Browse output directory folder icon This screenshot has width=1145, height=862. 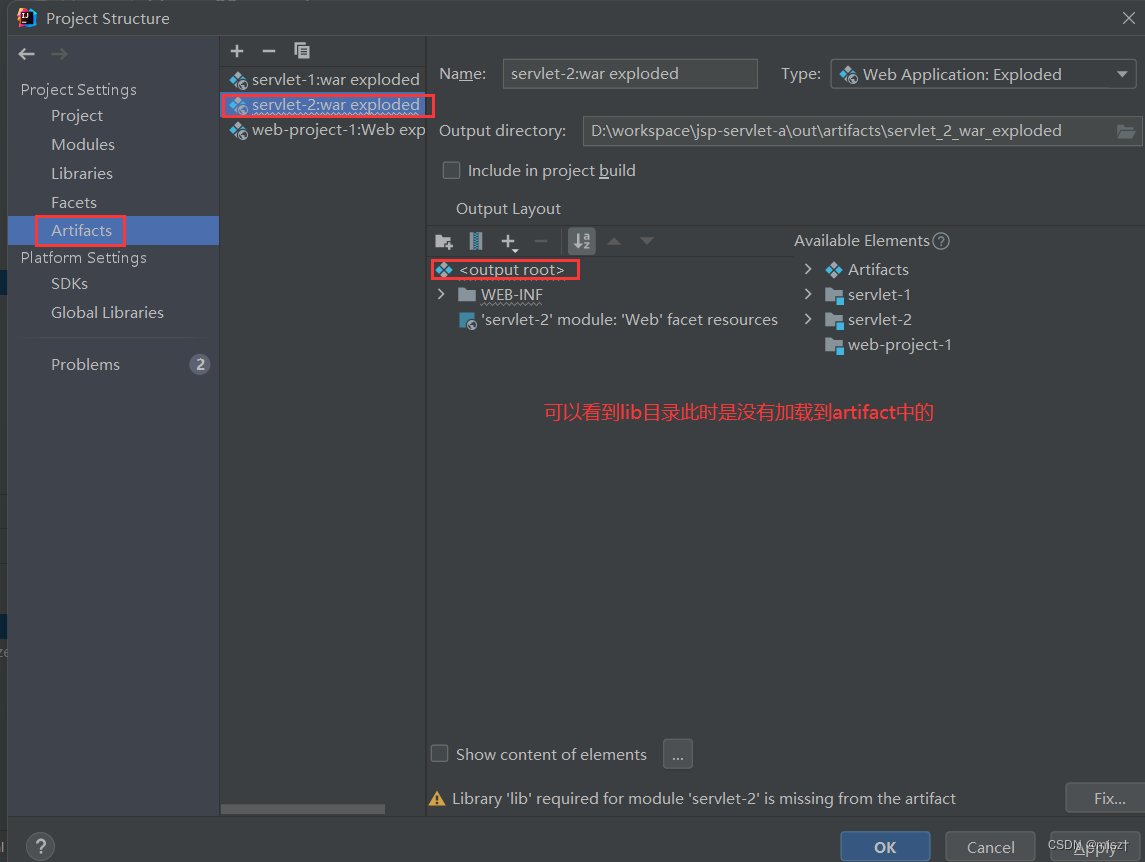coord(1125,131)
